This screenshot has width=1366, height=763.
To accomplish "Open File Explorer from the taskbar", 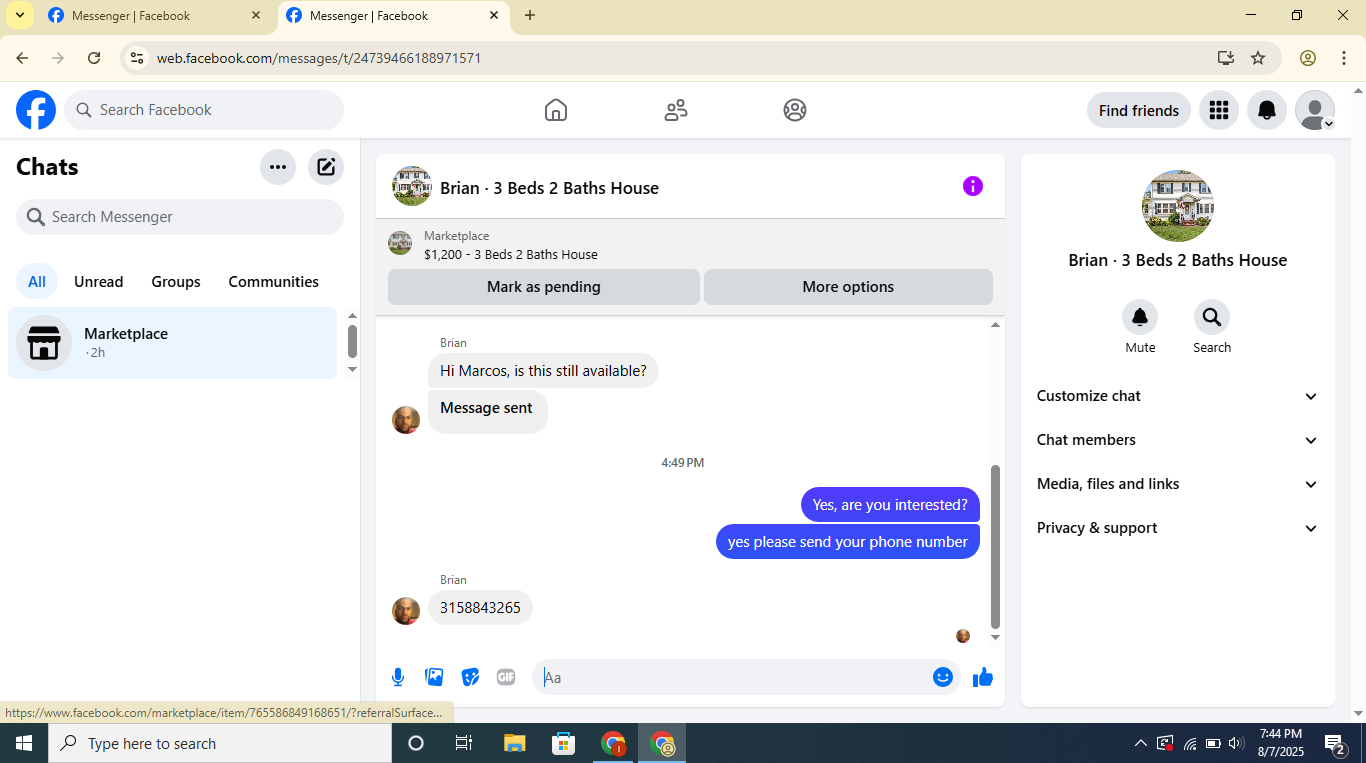I will (514, 743).
